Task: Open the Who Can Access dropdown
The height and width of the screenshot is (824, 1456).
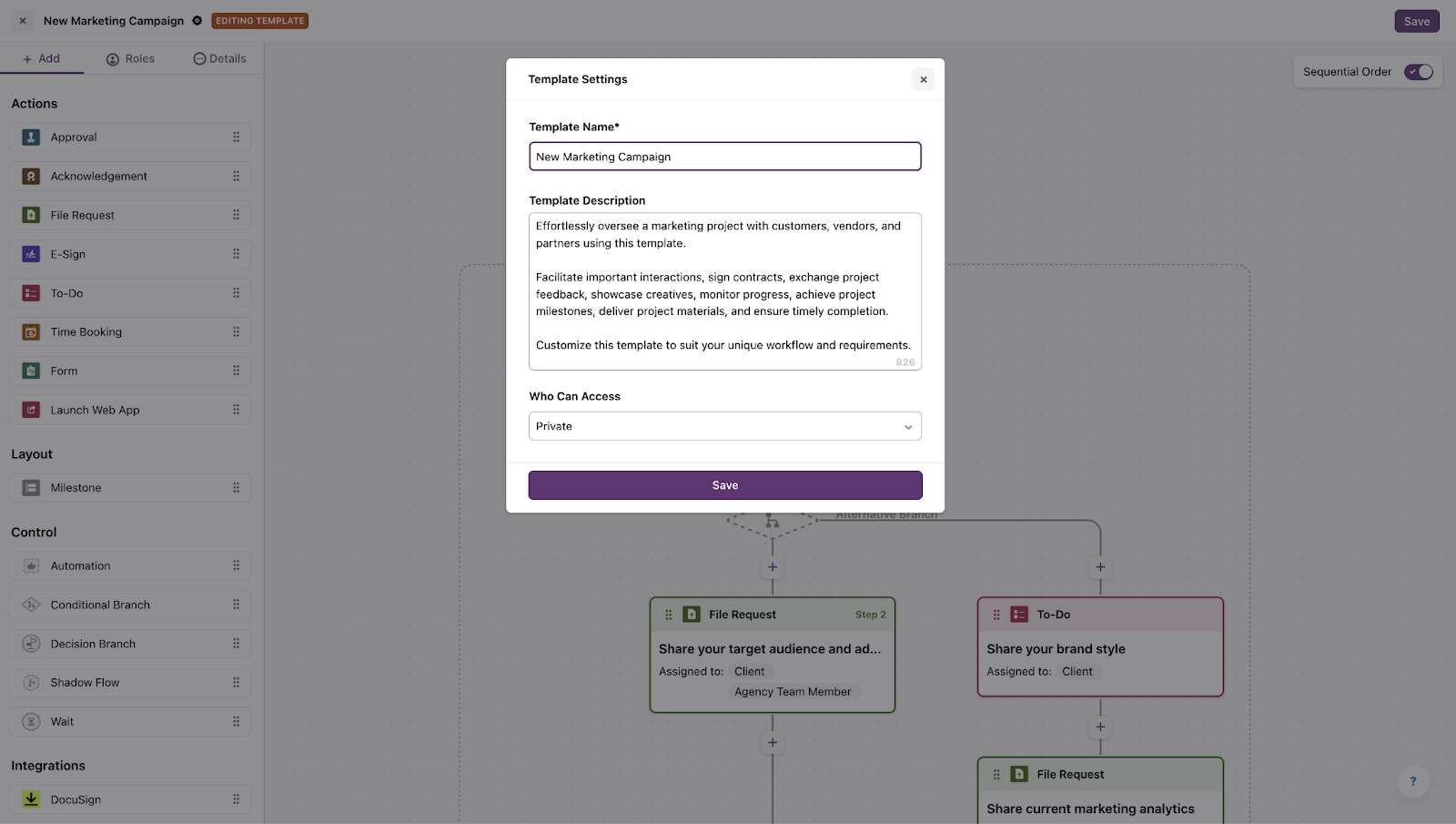Action: [725, 426]
